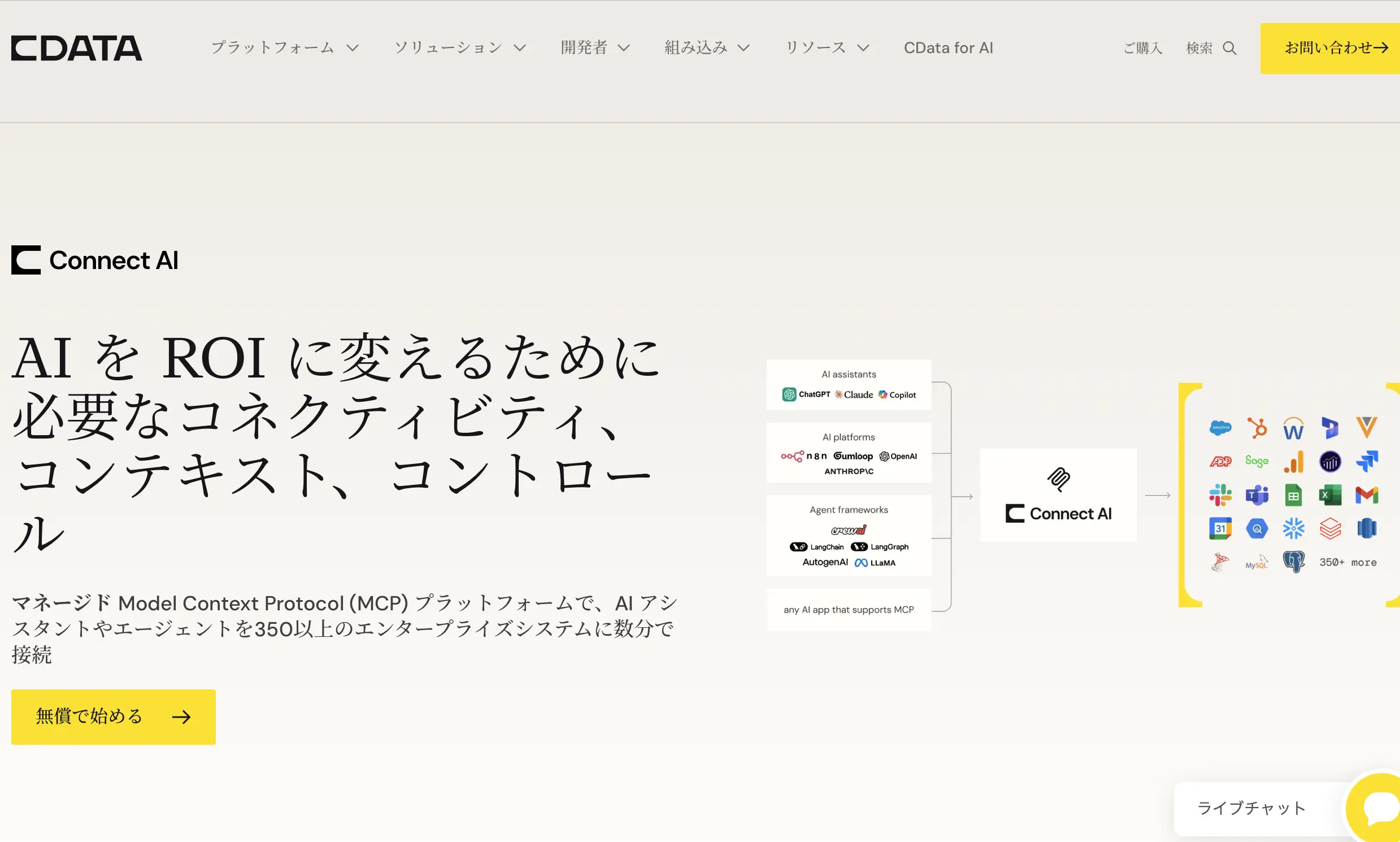Screen dimensions: 1400x842
Task: Click the Microsoft Teams logo
Action: point(1257,495)
